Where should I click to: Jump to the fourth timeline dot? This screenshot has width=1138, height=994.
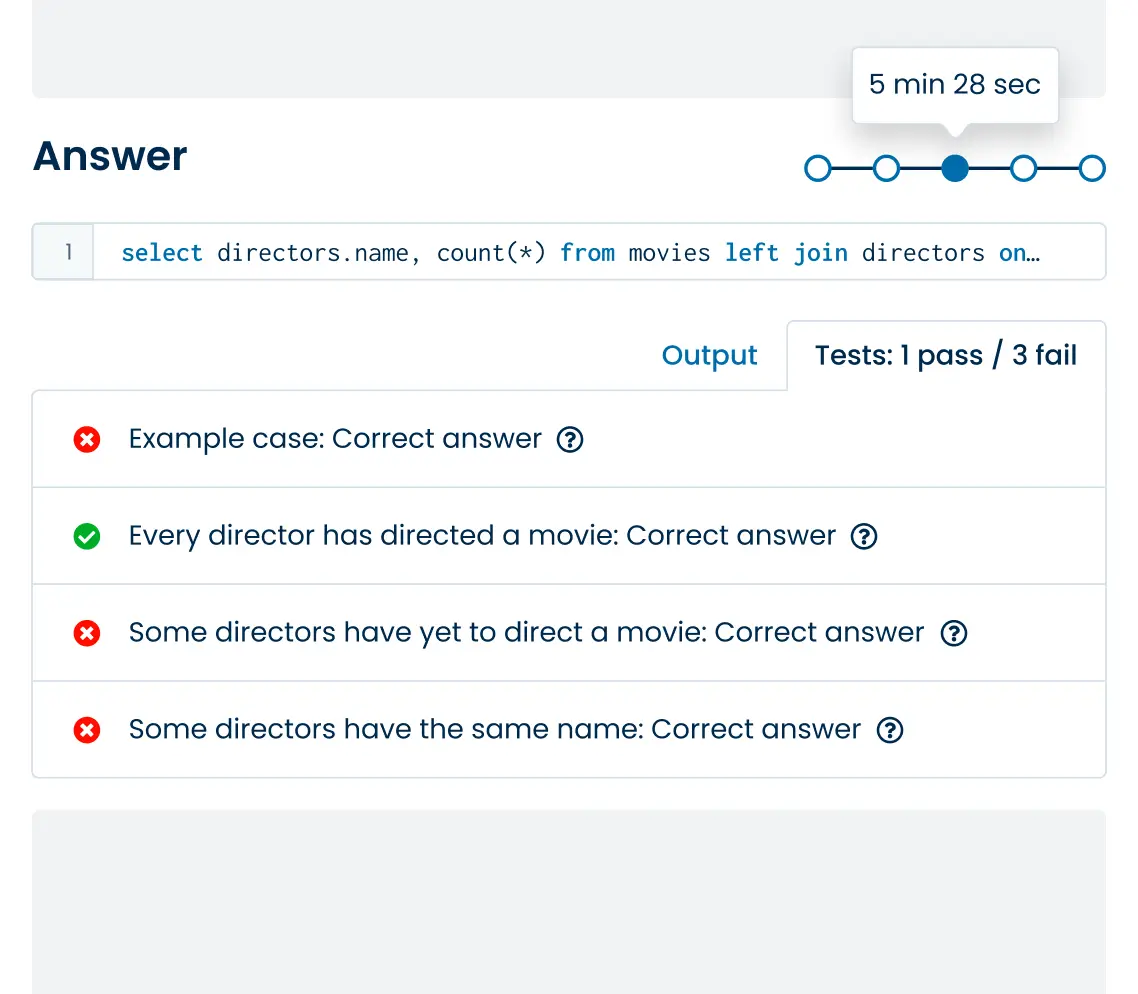[1023, 168]
